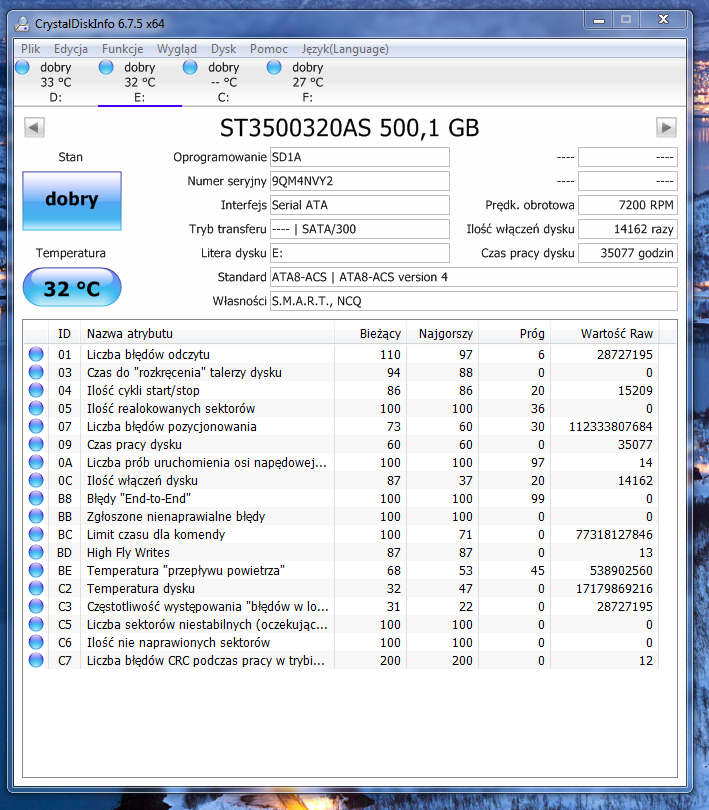Open the Wygląd menu
709x810 pixels.
(x=177, y=49)
